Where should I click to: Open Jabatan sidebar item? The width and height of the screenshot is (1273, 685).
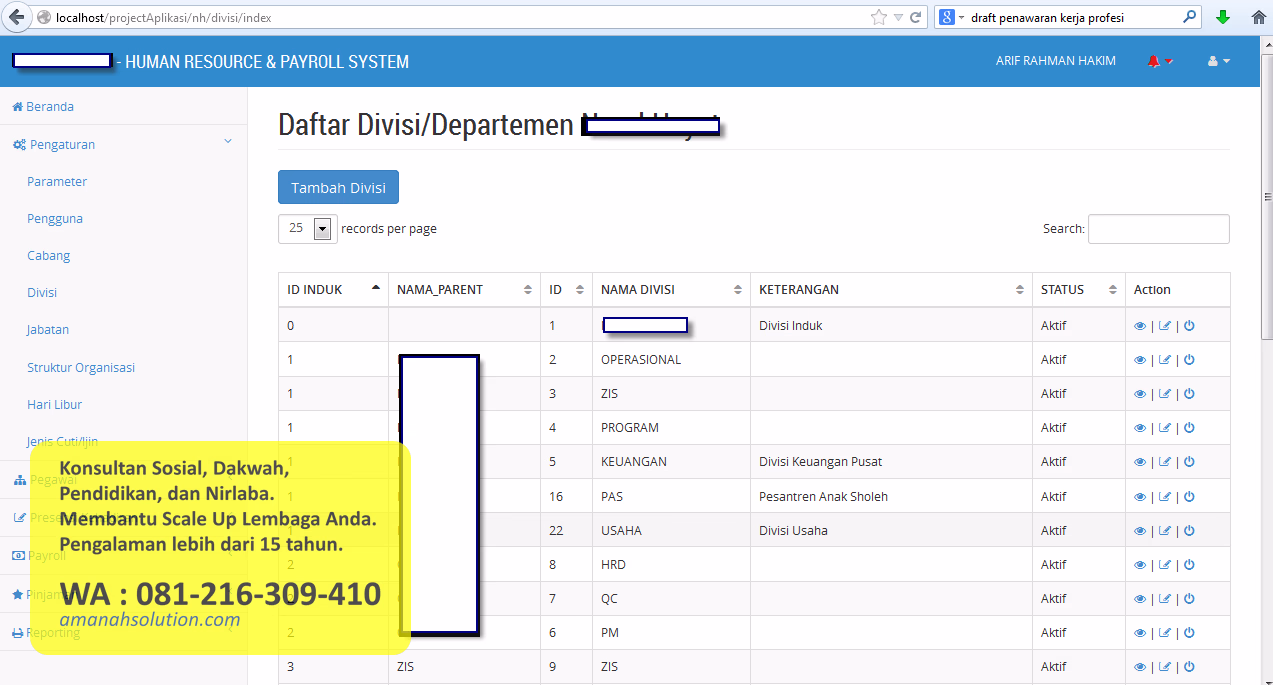pos(48,330)
